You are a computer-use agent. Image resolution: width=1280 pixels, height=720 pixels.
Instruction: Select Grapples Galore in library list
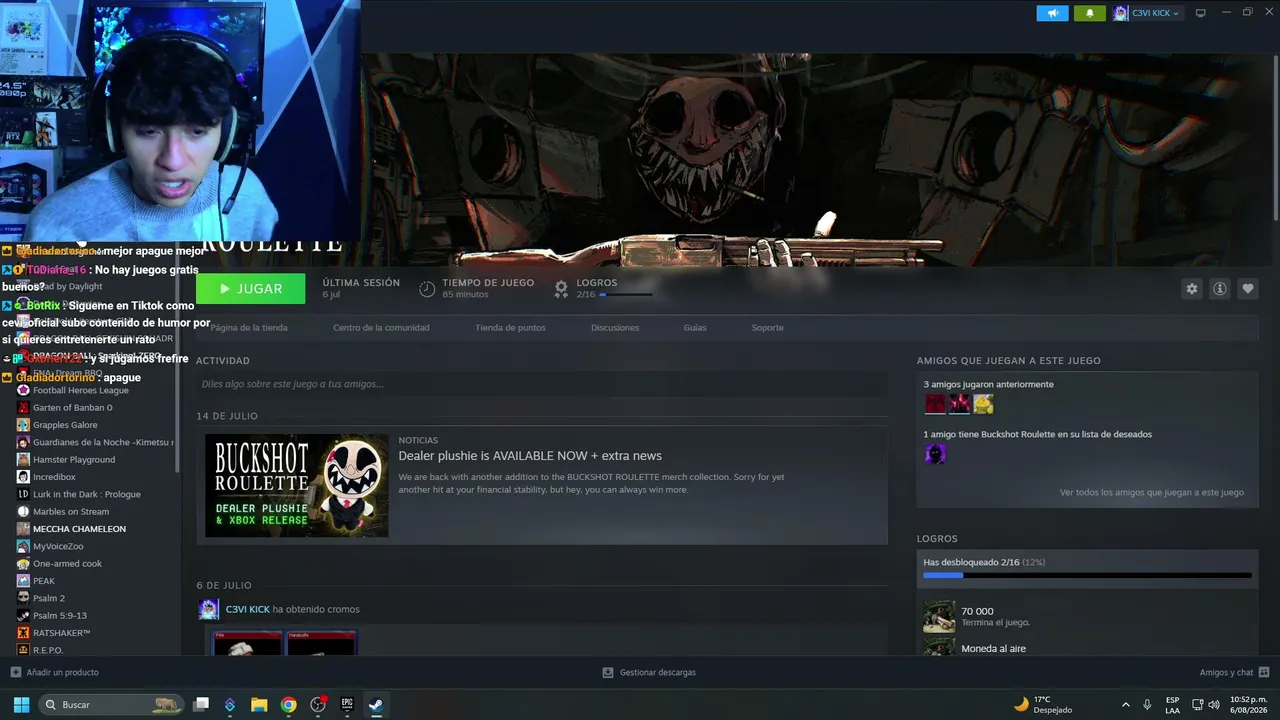point(65,425)
